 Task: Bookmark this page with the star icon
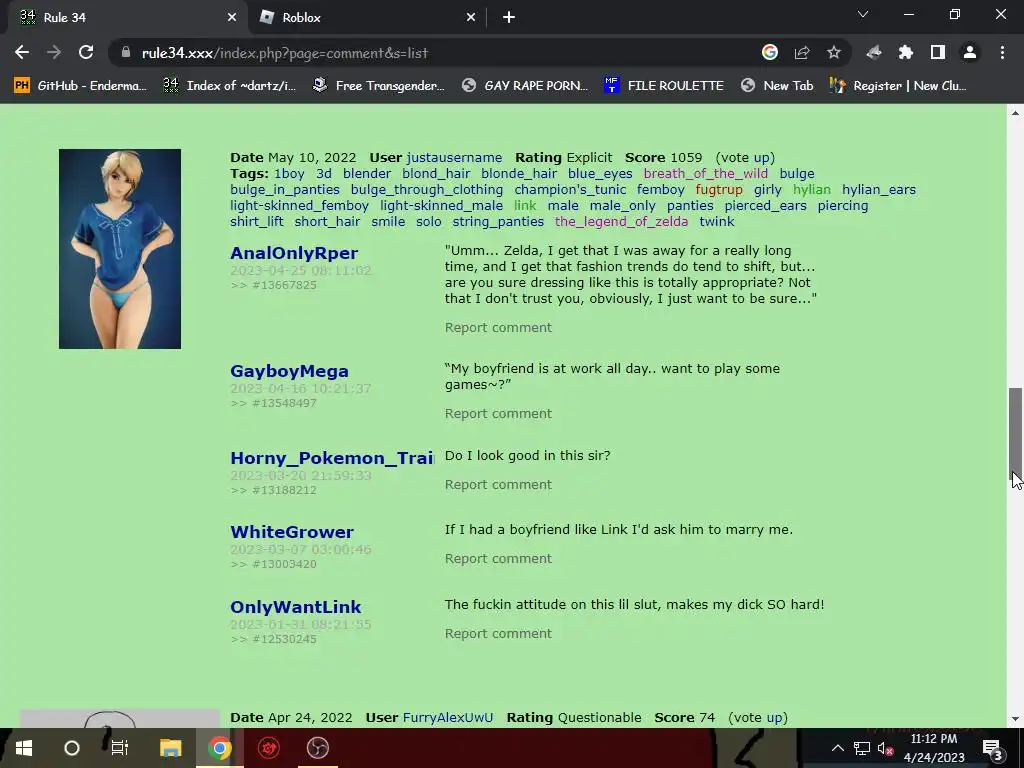pos(834,52)
